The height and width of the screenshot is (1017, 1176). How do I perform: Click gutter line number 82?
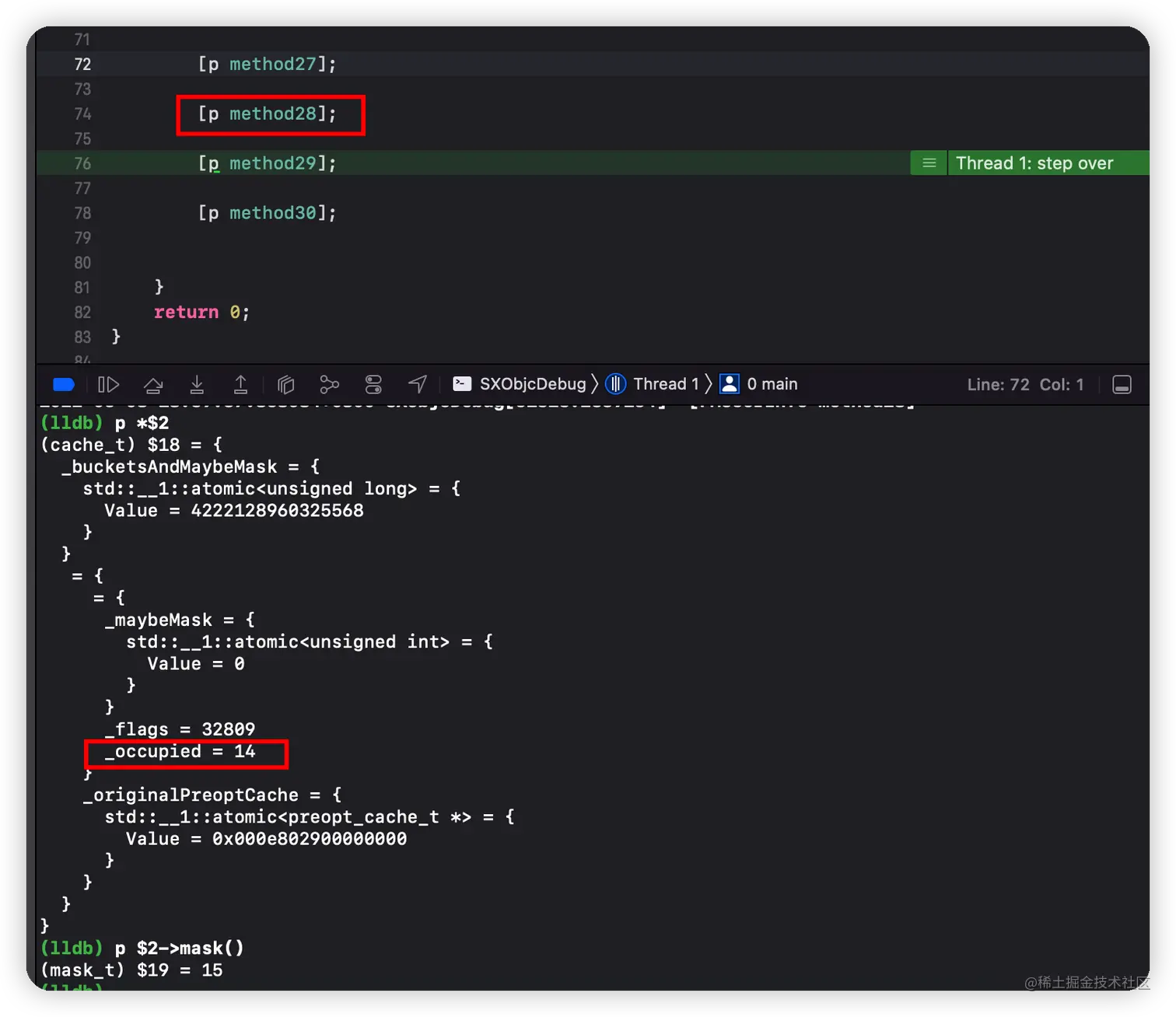click(82, 313)
